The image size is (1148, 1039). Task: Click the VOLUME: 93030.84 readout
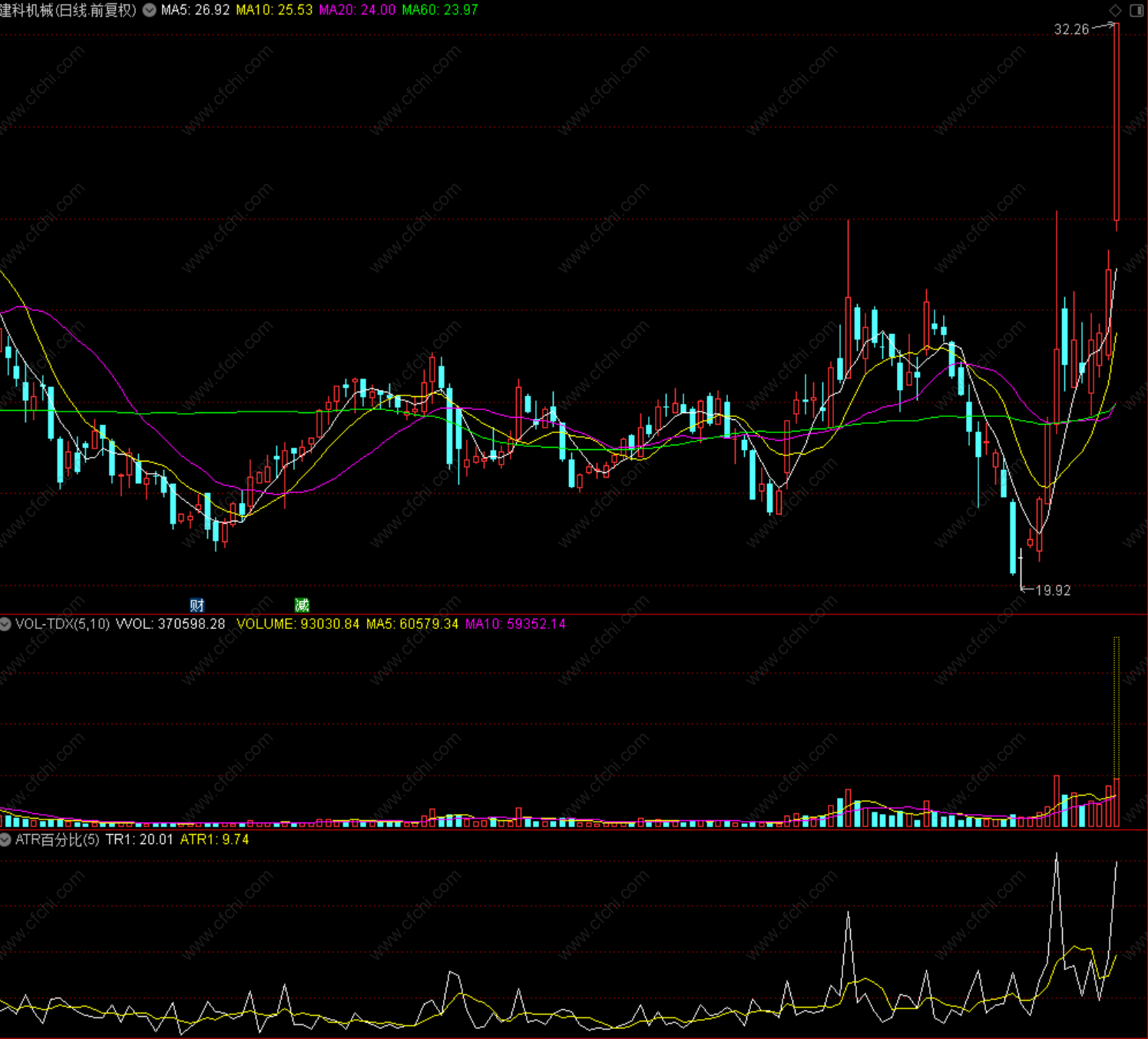tap(298, 624)
